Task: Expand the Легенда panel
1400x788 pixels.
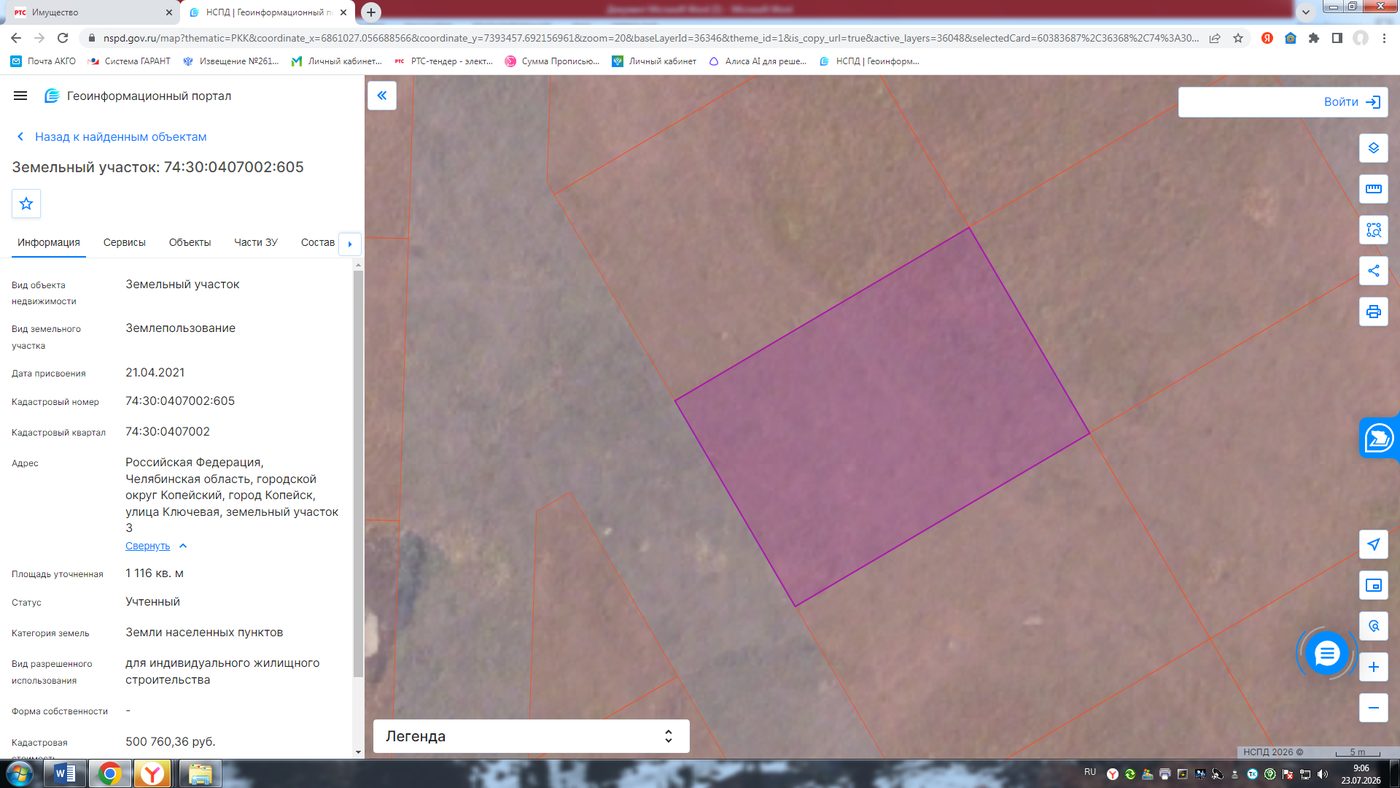Action: click(531, 736)
